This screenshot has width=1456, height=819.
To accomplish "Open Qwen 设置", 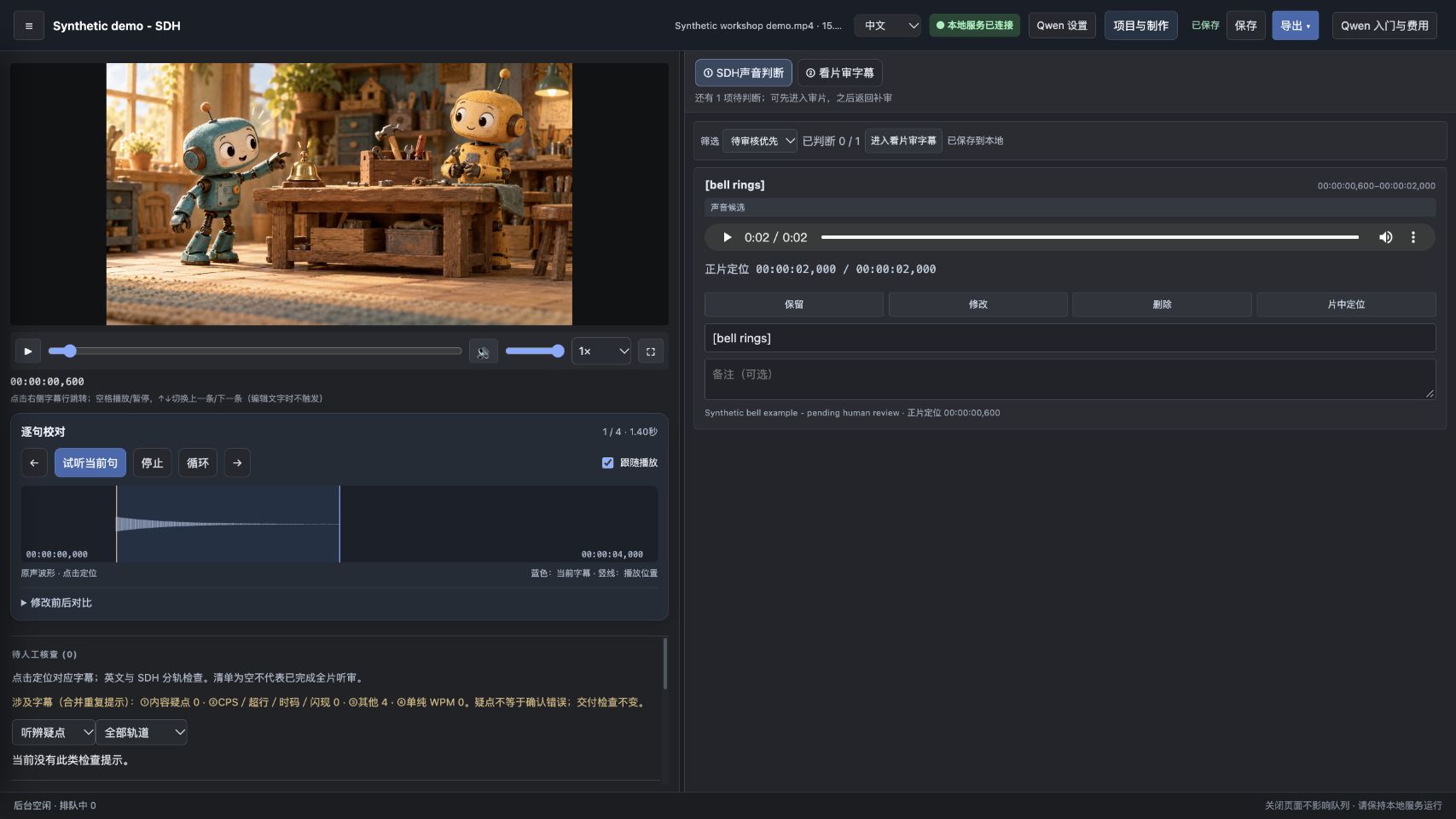I will pyautogui.click(x=1062, y=26).
